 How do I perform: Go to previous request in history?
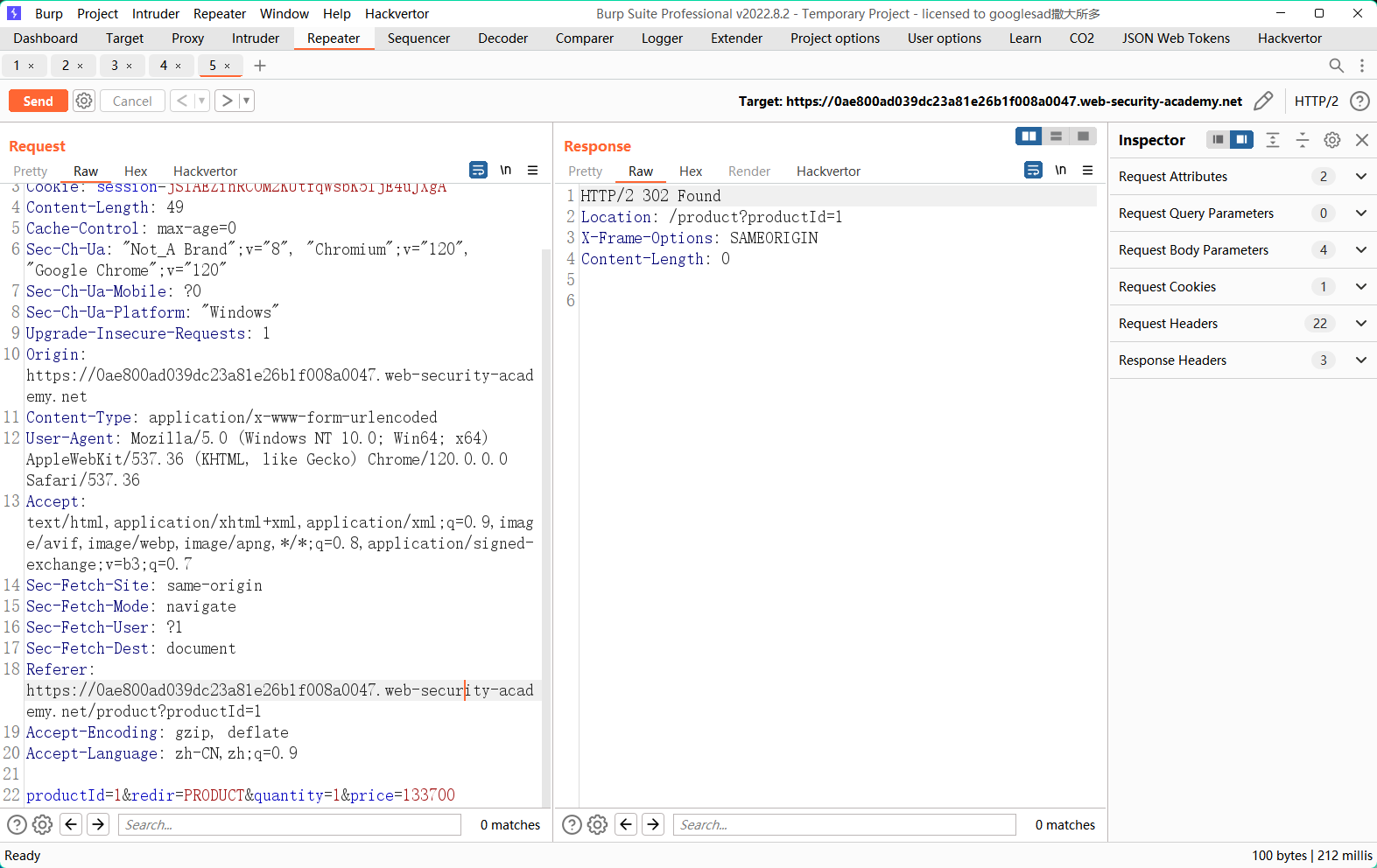[x=182, y=101]
